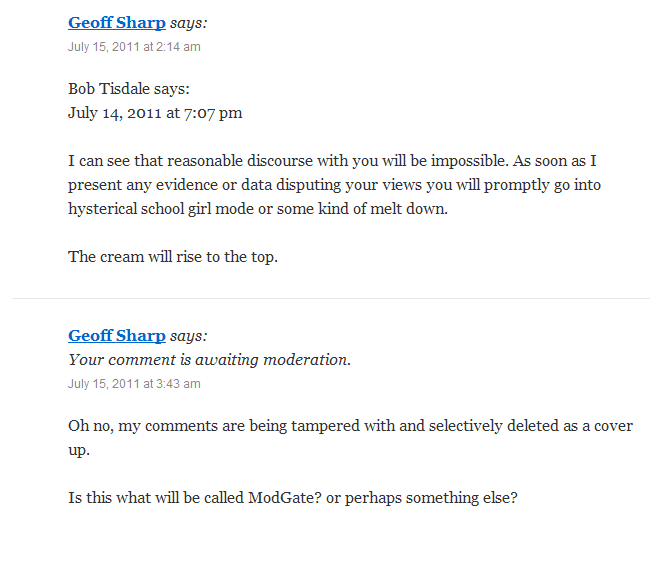Click the horizontal divider between the comments

pos(331,298)
